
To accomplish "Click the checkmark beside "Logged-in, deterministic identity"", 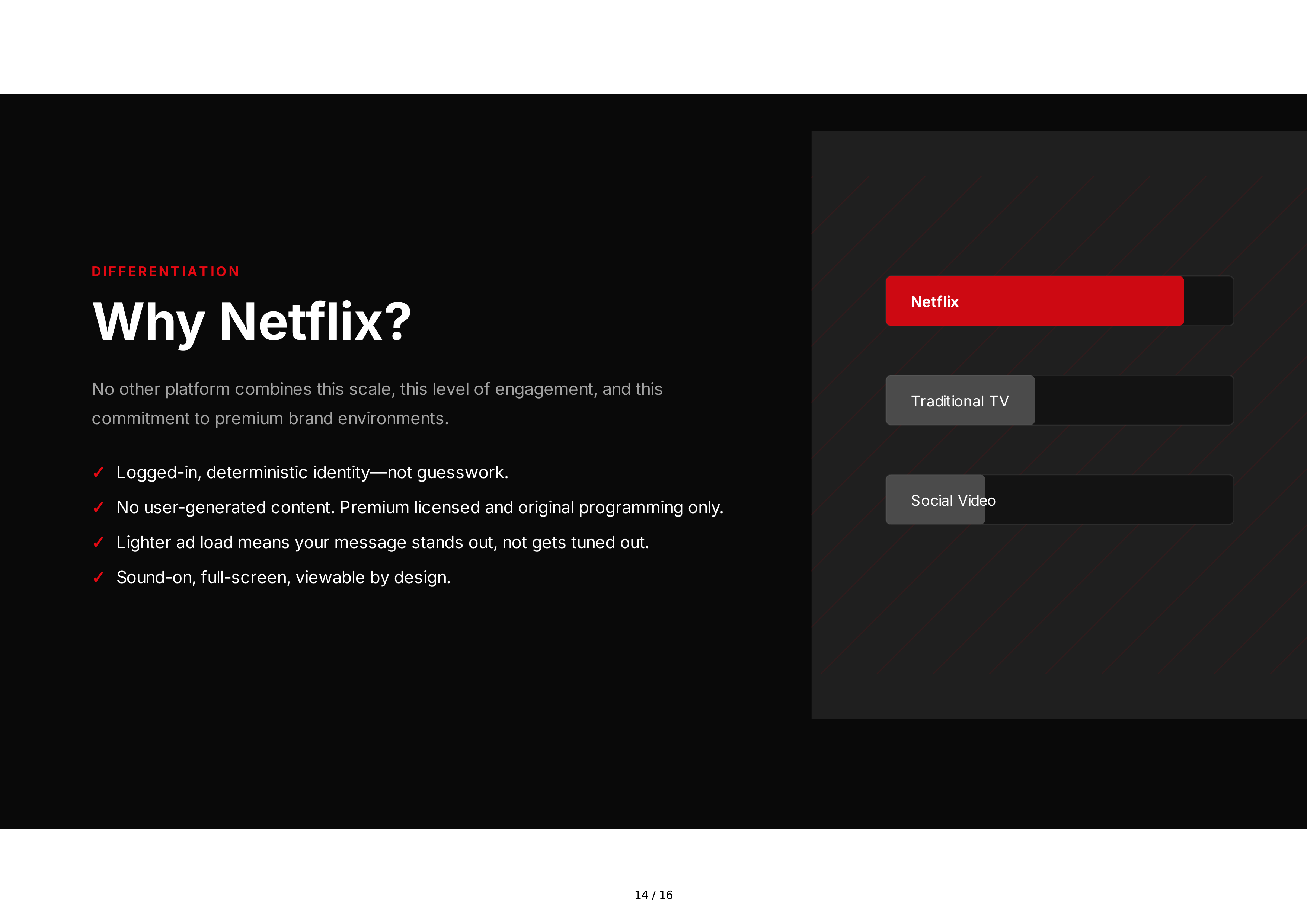I will [x=98, y=473].
